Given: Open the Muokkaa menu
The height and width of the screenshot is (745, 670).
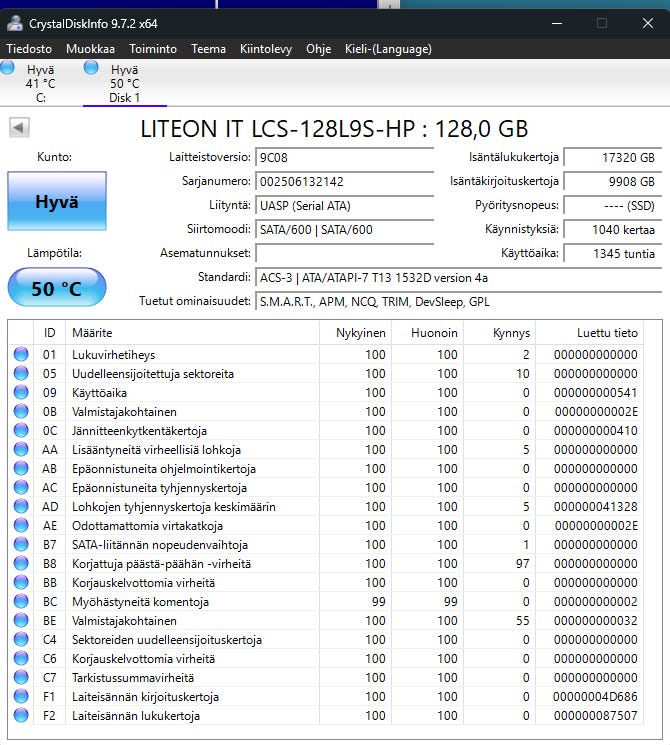Looking at the screenshot, I should pyautogui.click(x=90, y=49).
